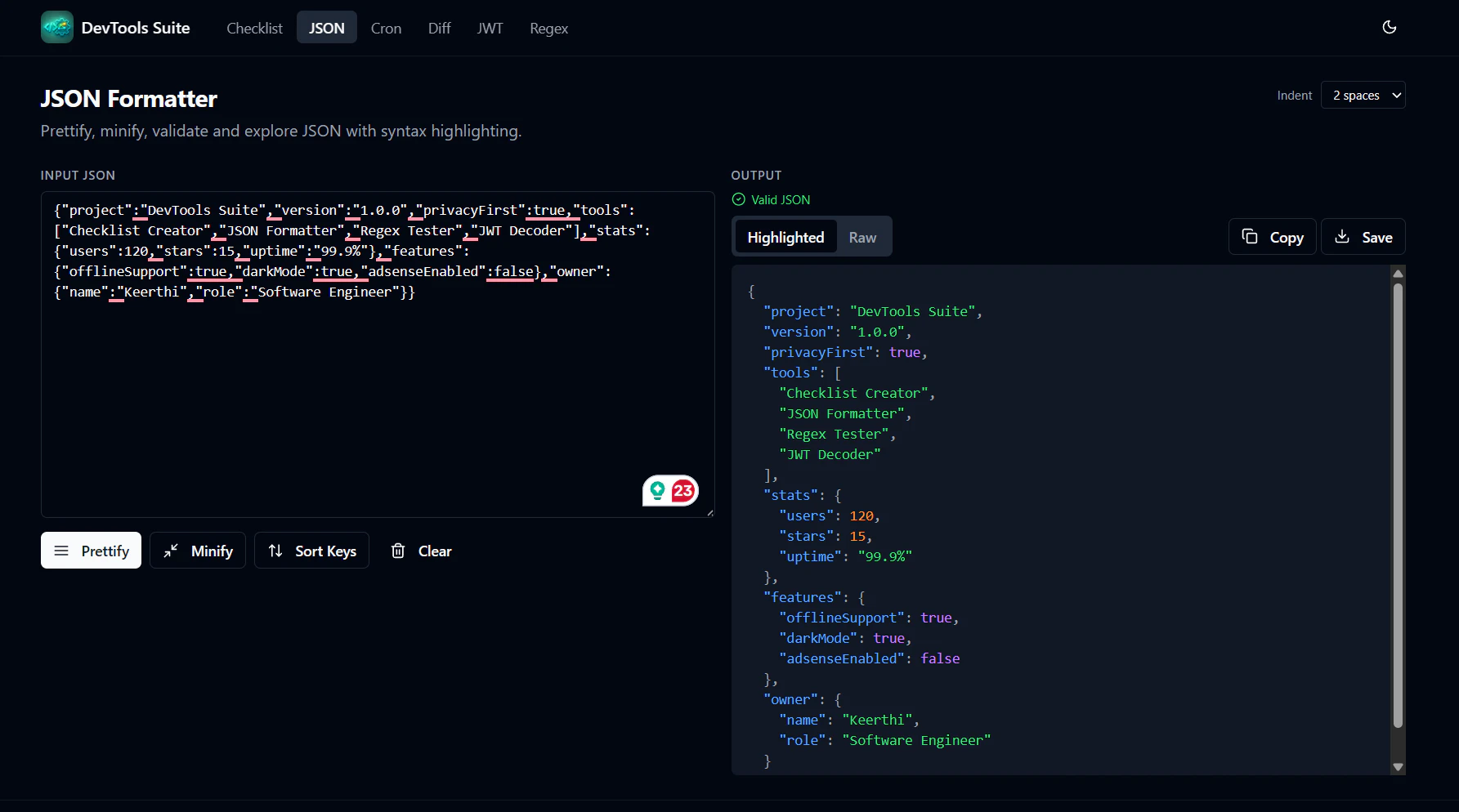
Task: Click the JSON Formatter page heading
Action: (x=128, y=99)
